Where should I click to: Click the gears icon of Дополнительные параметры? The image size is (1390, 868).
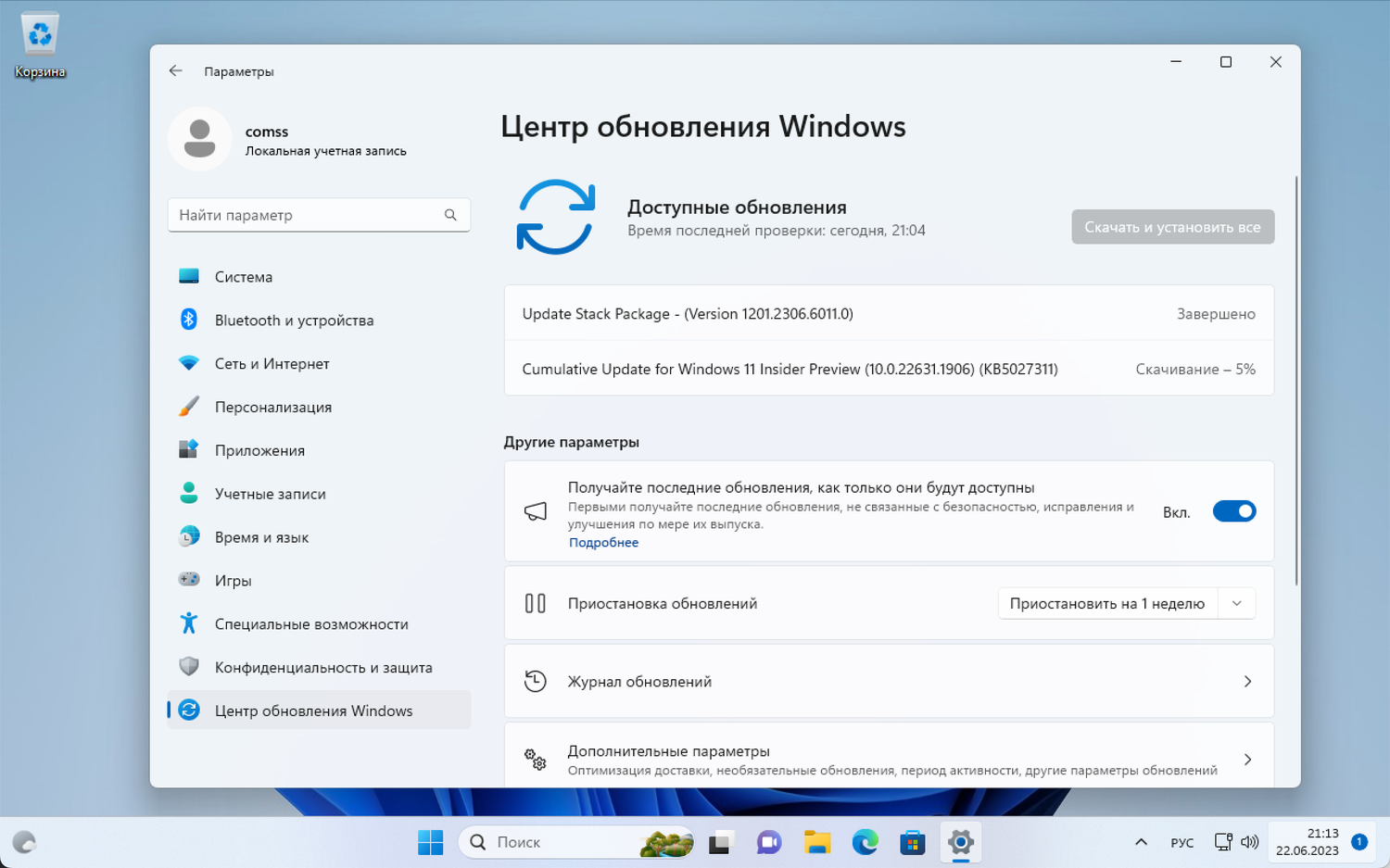[536, 760]
